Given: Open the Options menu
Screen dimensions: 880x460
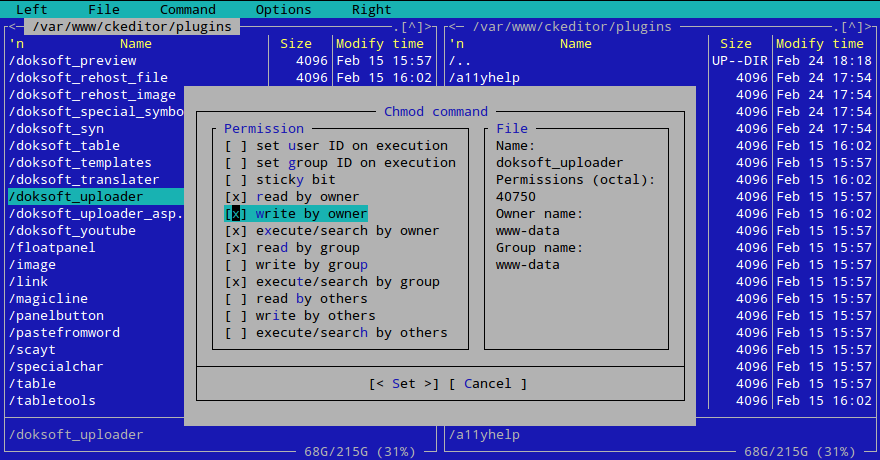Looking at the screenshot, I should click(283, 9).
